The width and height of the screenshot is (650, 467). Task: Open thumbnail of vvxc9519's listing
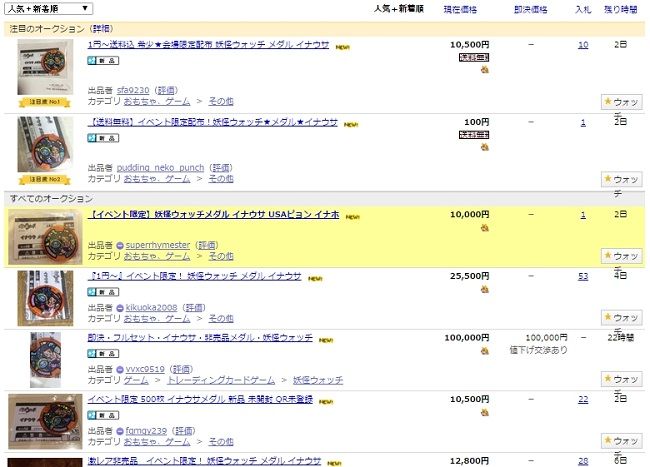45,360
